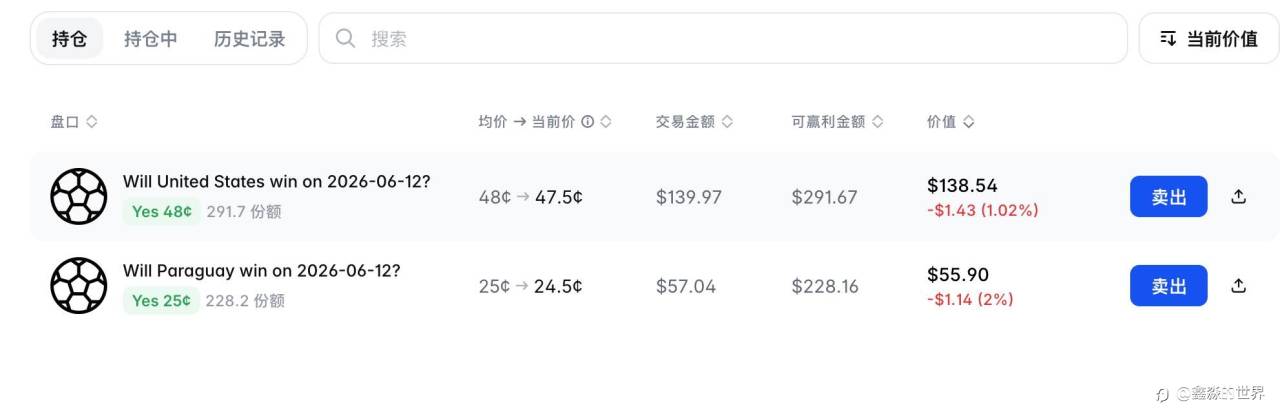
Task: Sell the United States position with 卖出
Action: click(1168, 197)
